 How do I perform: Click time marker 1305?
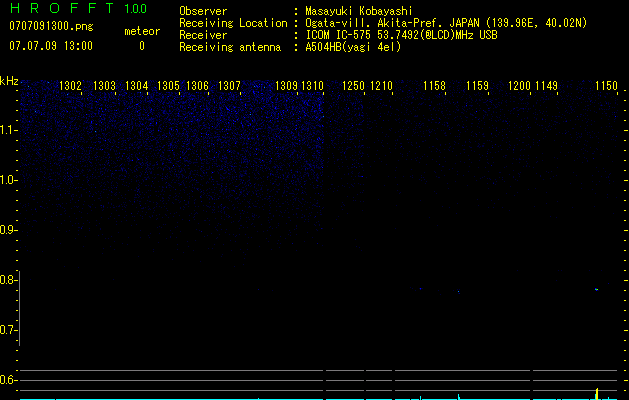(x=168, y=86)
